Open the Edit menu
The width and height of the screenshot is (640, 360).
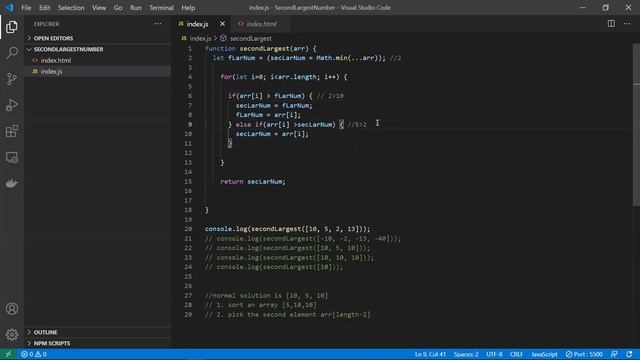tap(44, 7)
